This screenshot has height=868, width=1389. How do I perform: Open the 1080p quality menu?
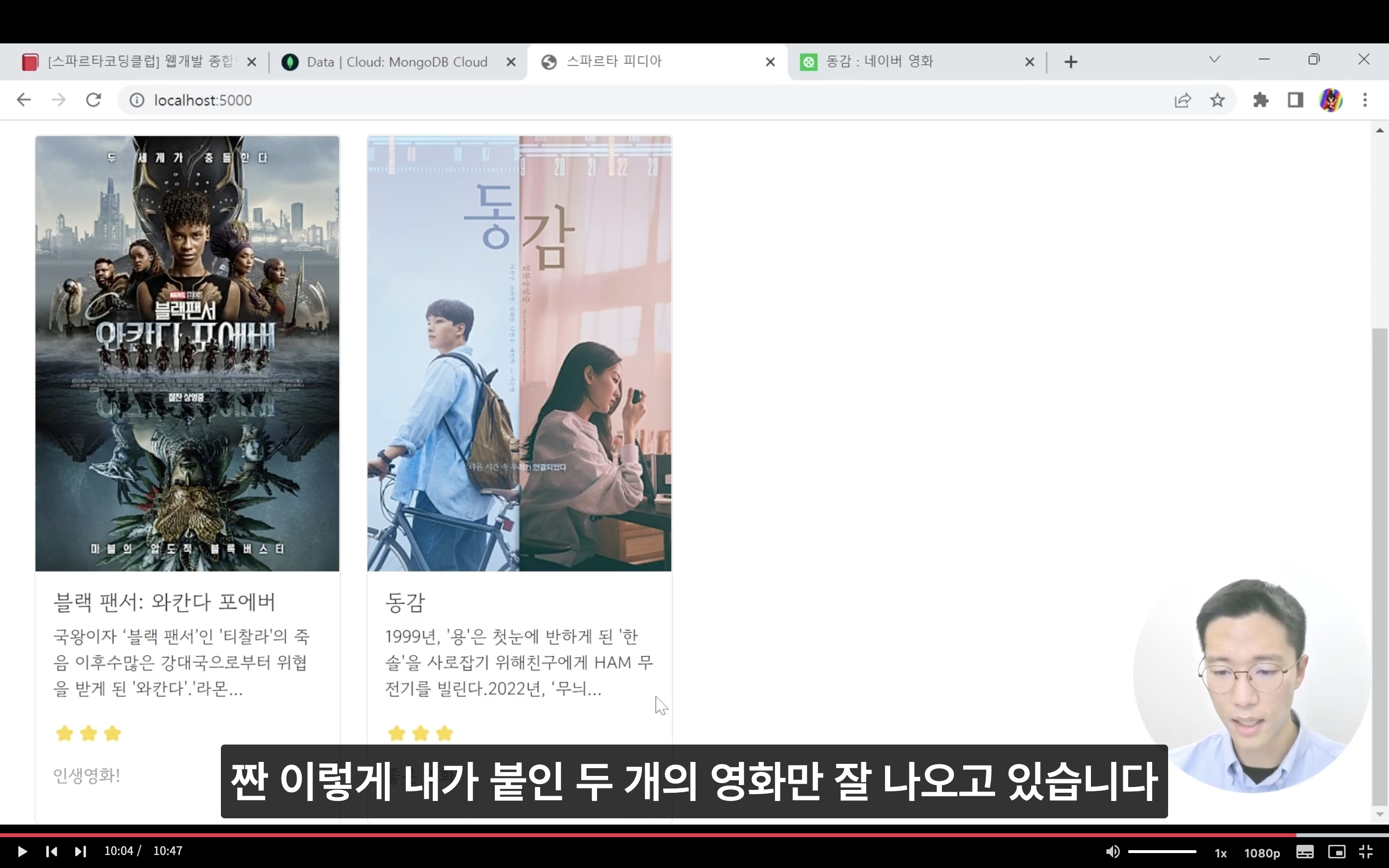(x=1262, y=853)
